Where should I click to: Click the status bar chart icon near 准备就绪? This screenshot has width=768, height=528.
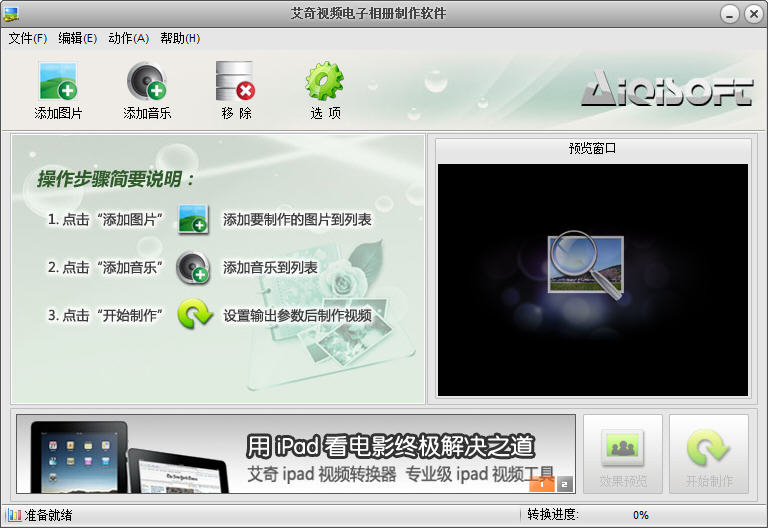(x=14, y=515)
